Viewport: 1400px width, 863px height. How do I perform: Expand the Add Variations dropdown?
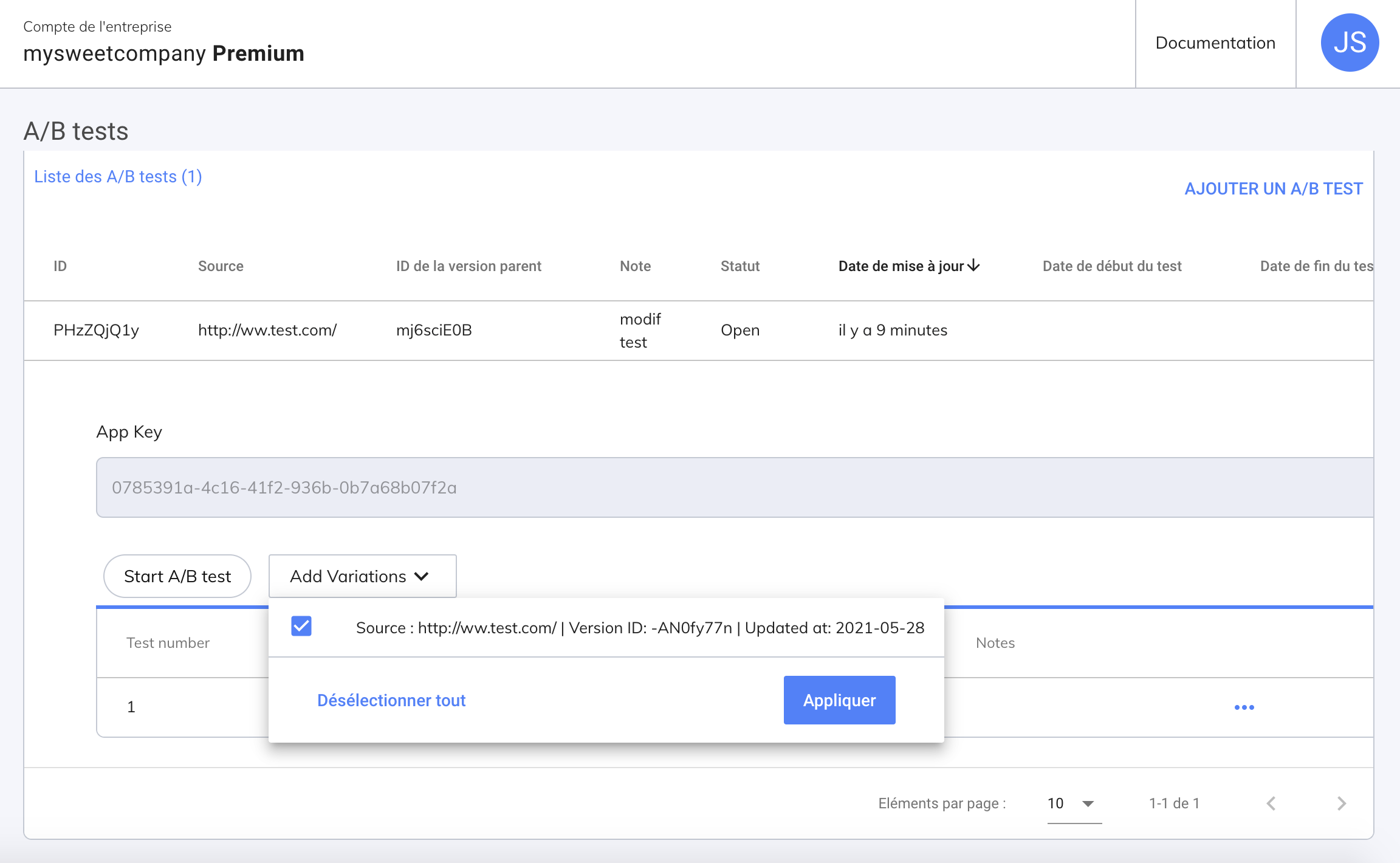[362, 576]
